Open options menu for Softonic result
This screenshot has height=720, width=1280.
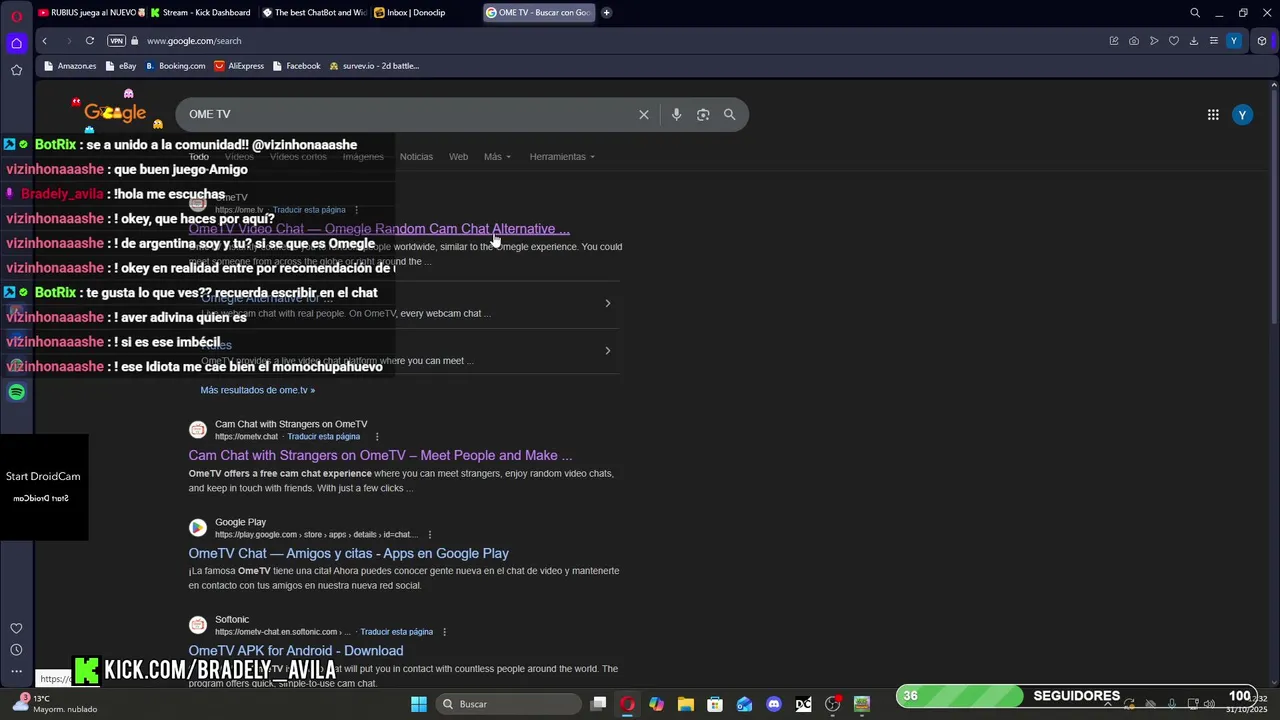click(444, 632)
